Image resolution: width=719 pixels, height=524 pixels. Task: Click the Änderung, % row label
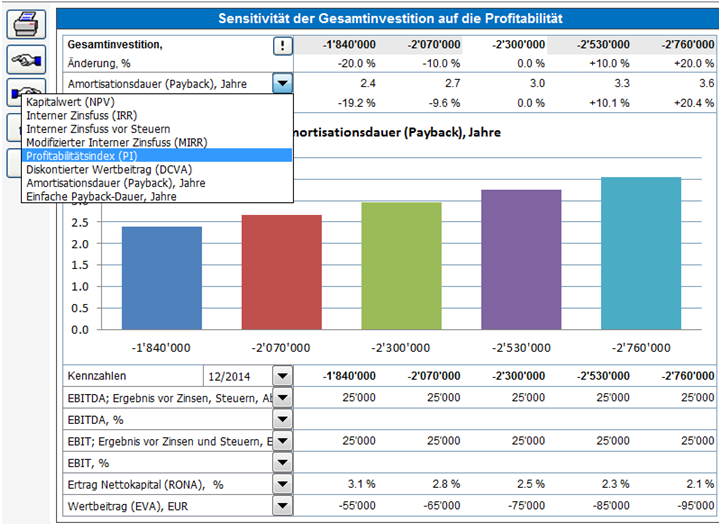coord(99,63)
